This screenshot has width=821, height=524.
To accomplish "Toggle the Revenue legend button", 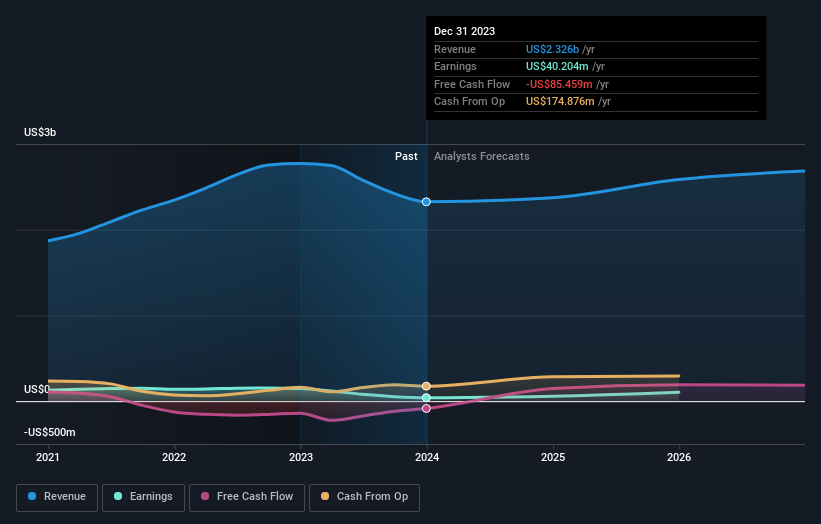I will 57,497.
